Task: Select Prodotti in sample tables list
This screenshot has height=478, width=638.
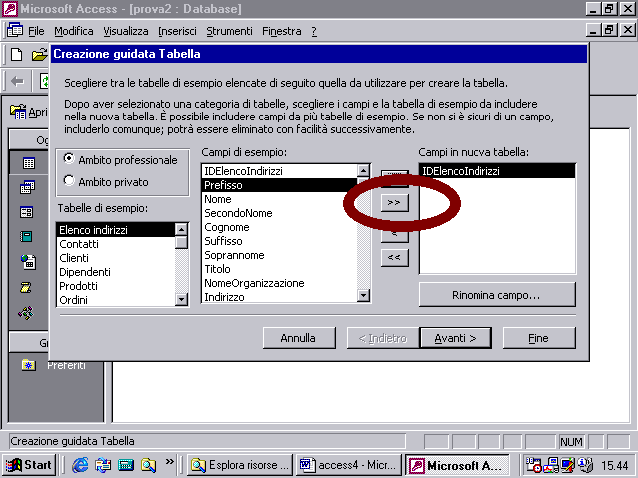Action: (116, 286)
